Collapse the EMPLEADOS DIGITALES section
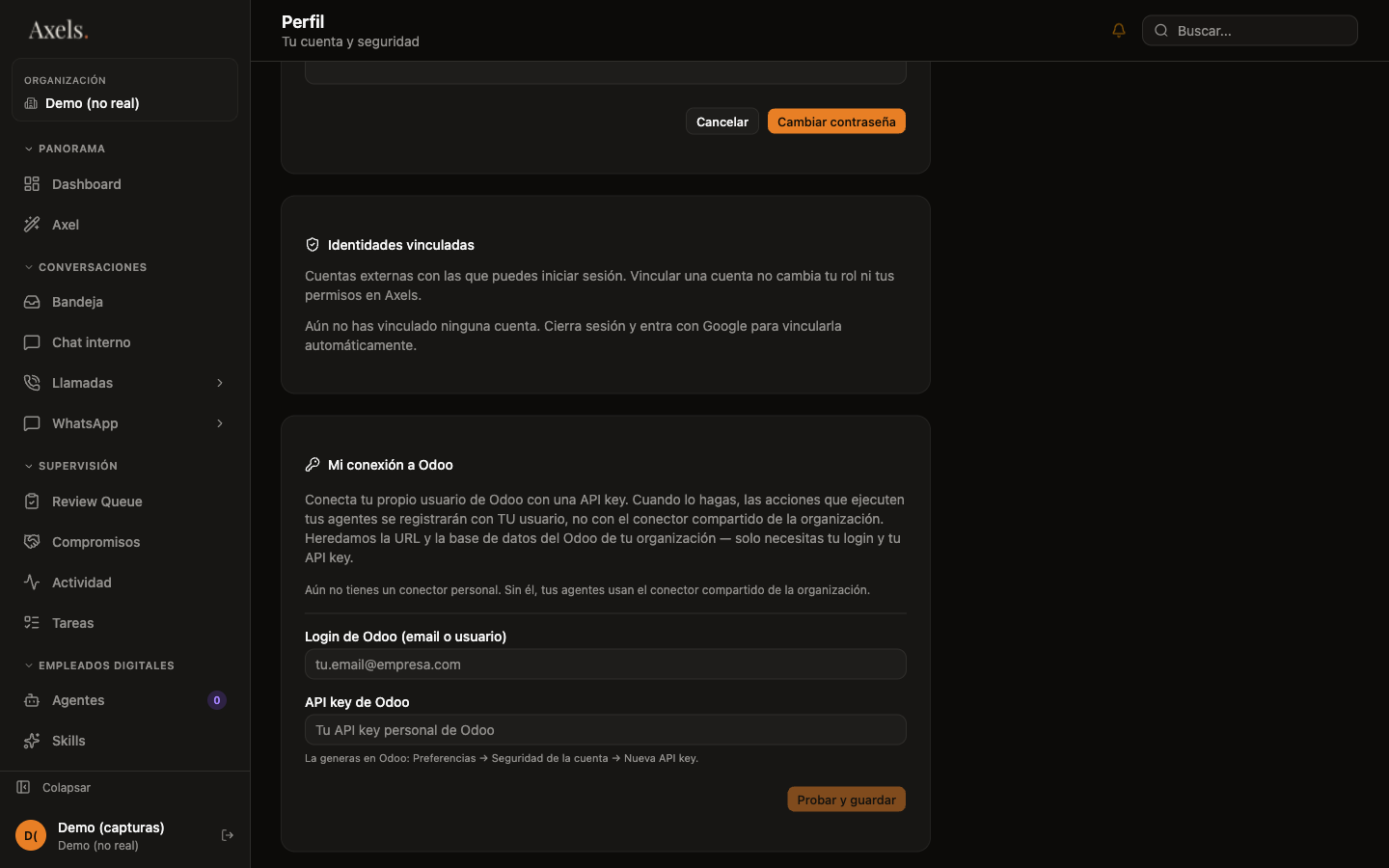1389x868 pixels. [x=98, y=665]
